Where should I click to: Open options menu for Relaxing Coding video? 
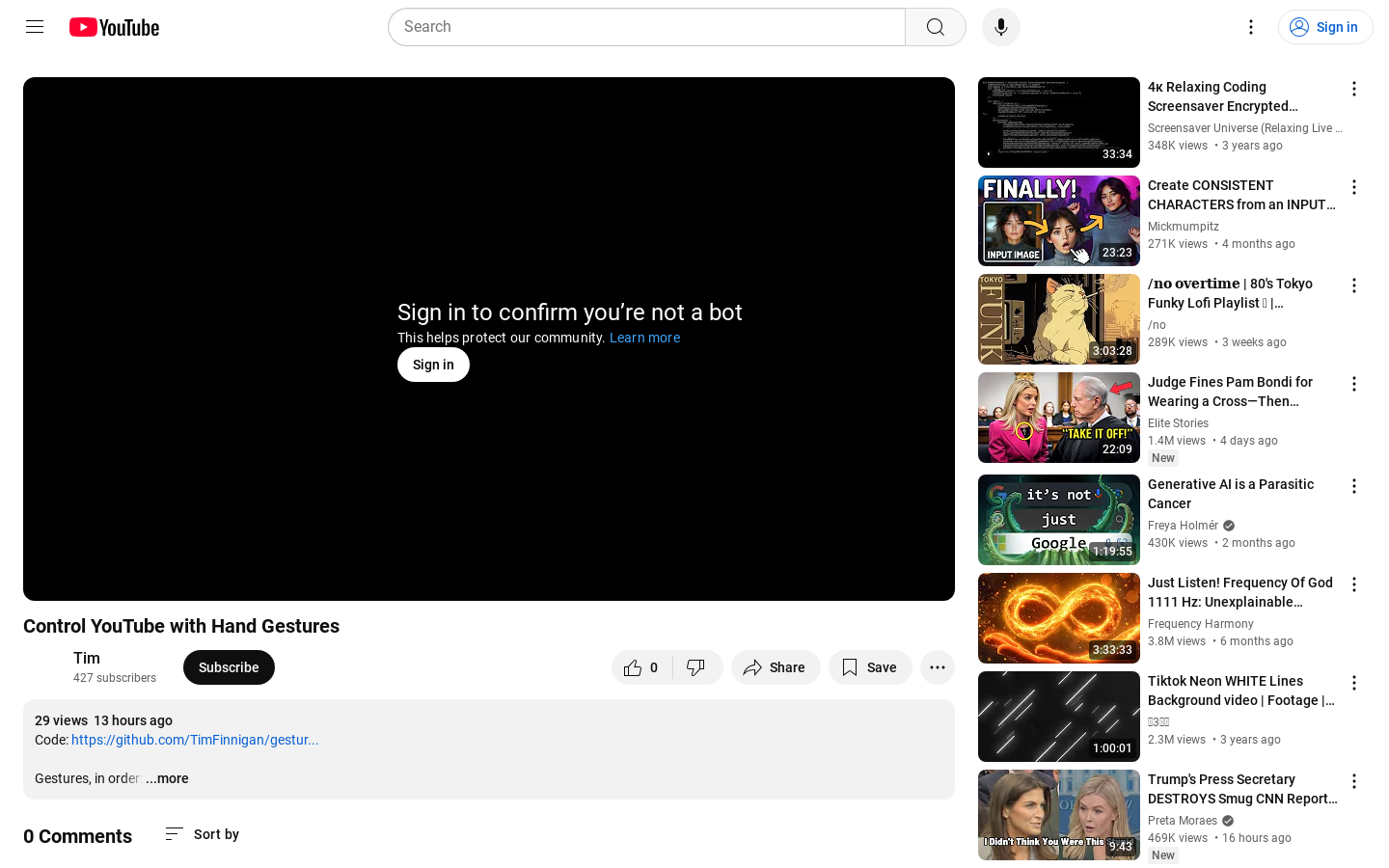click(1353, 89)
